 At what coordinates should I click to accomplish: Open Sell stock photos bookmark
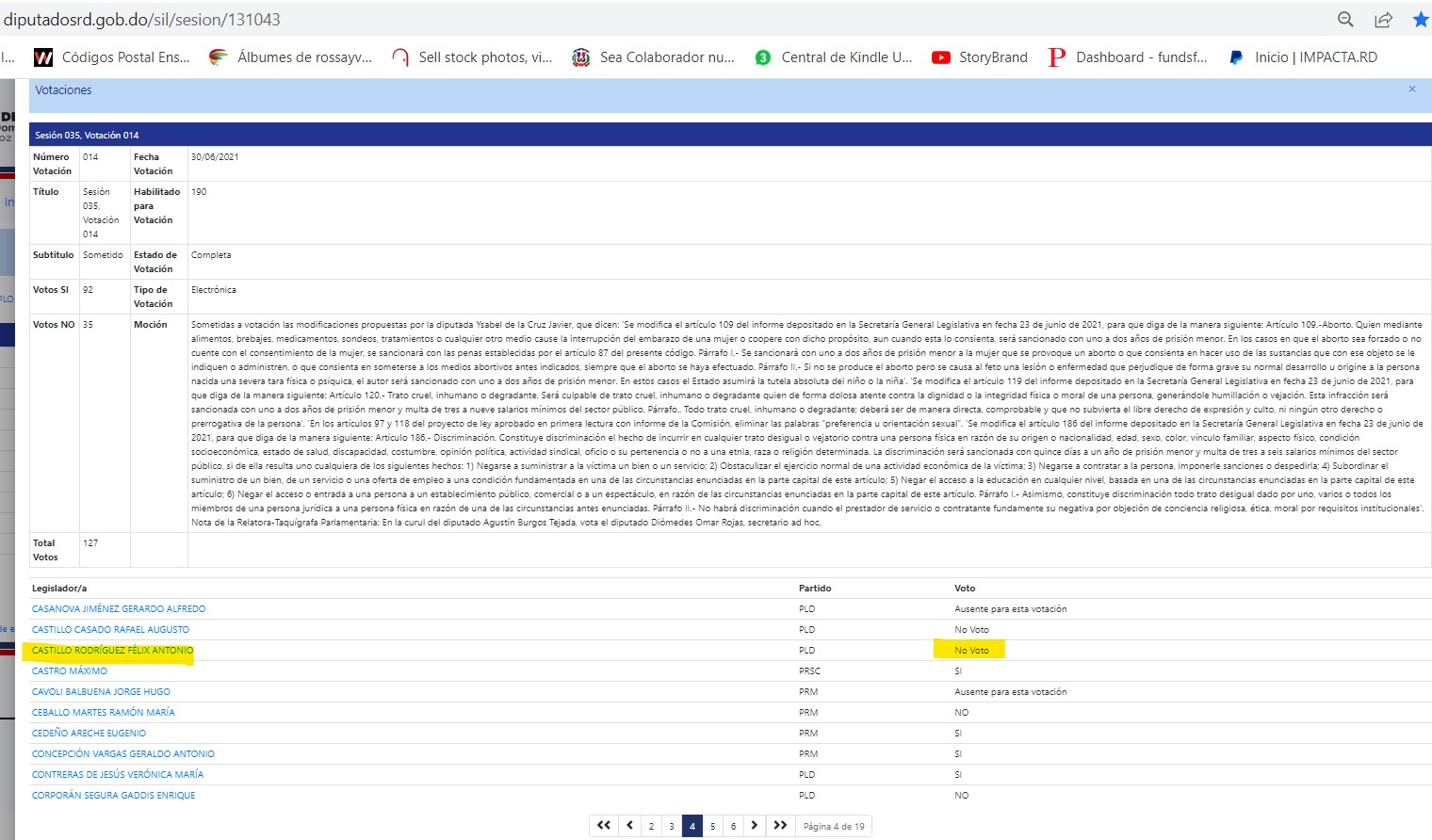(473, 57)
